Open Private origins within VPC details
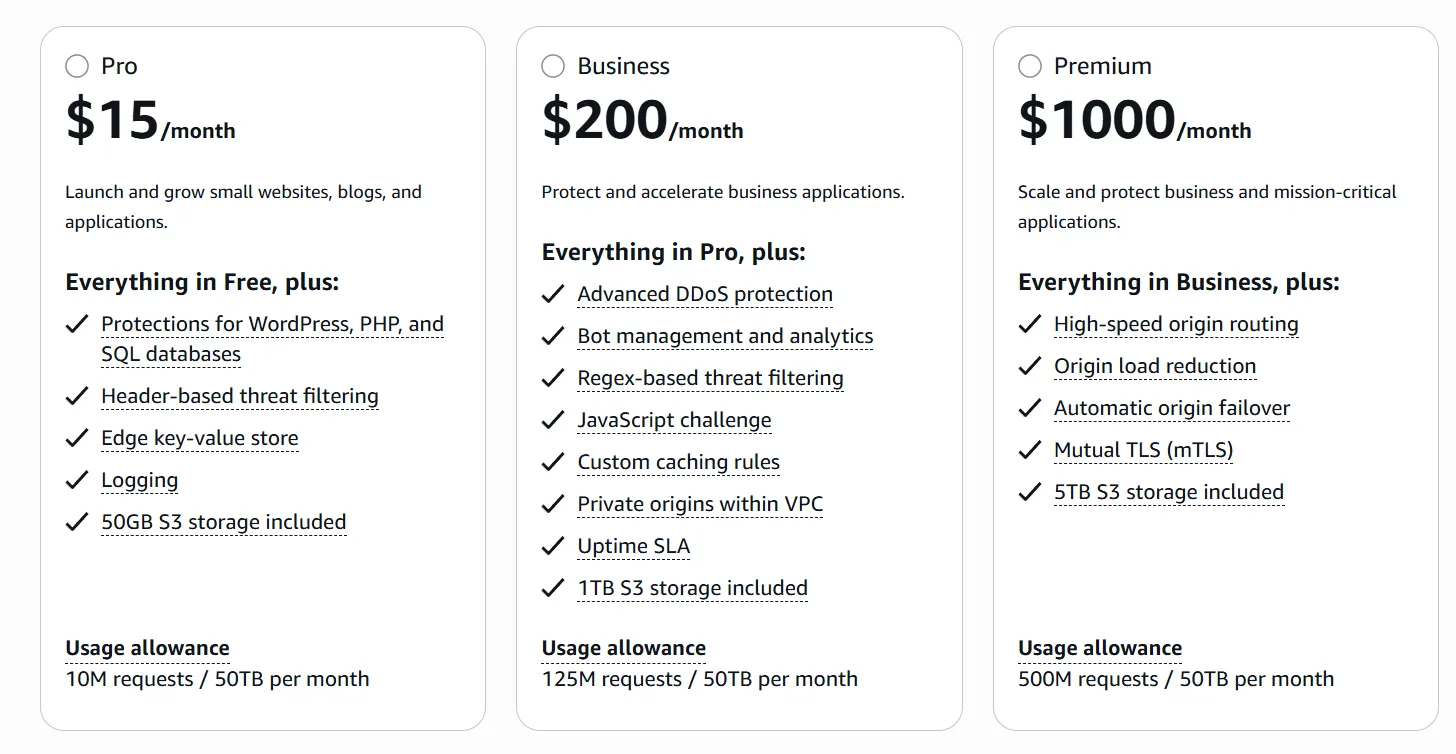This screenshot has width=1456, height=754. point(699,504)
